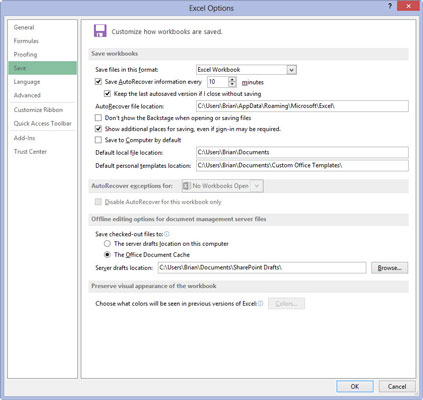
Task: Click Server drafts location field
Action: tap(262, 268)
